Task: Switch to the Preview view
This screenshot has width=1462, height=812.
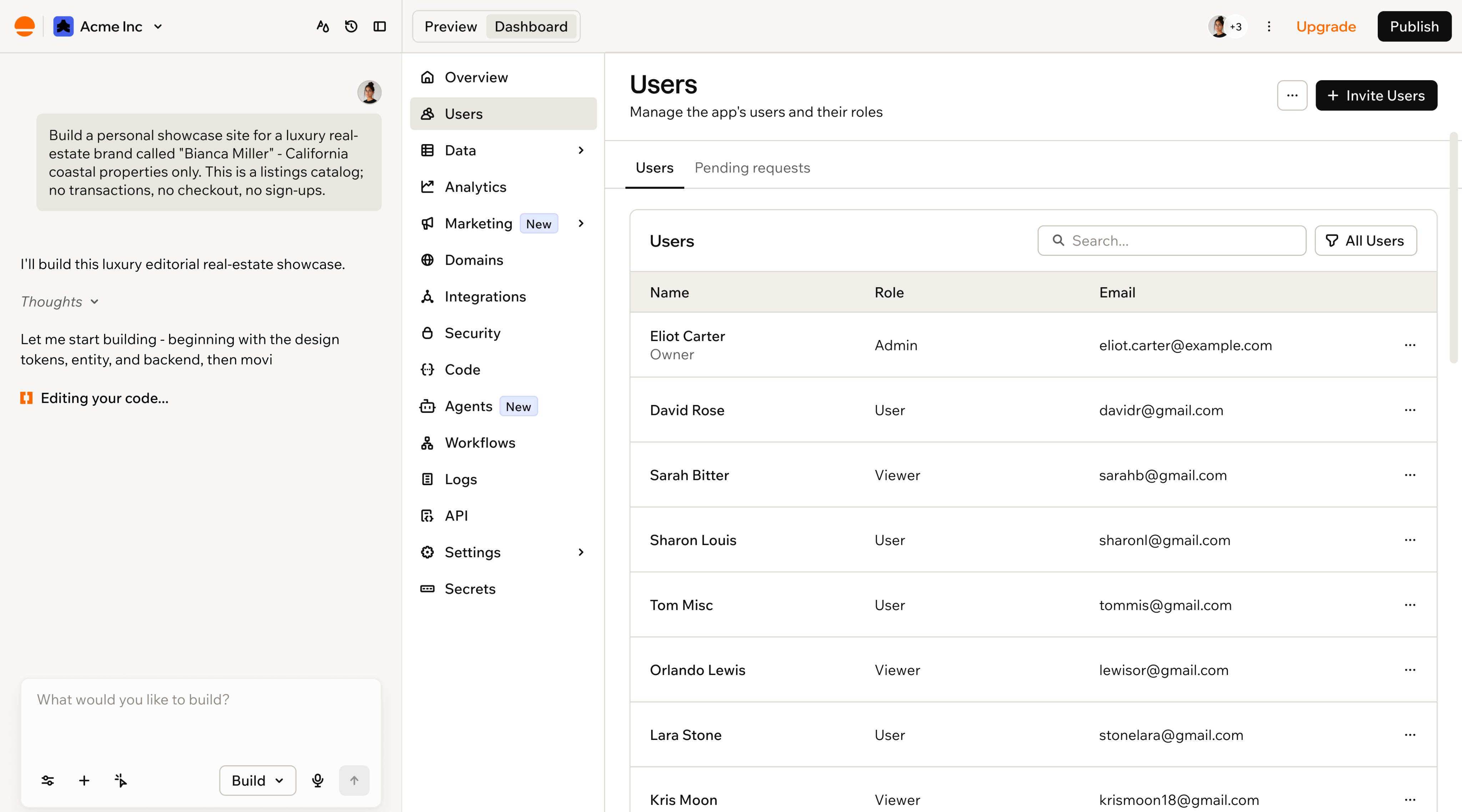Action: 451,27
